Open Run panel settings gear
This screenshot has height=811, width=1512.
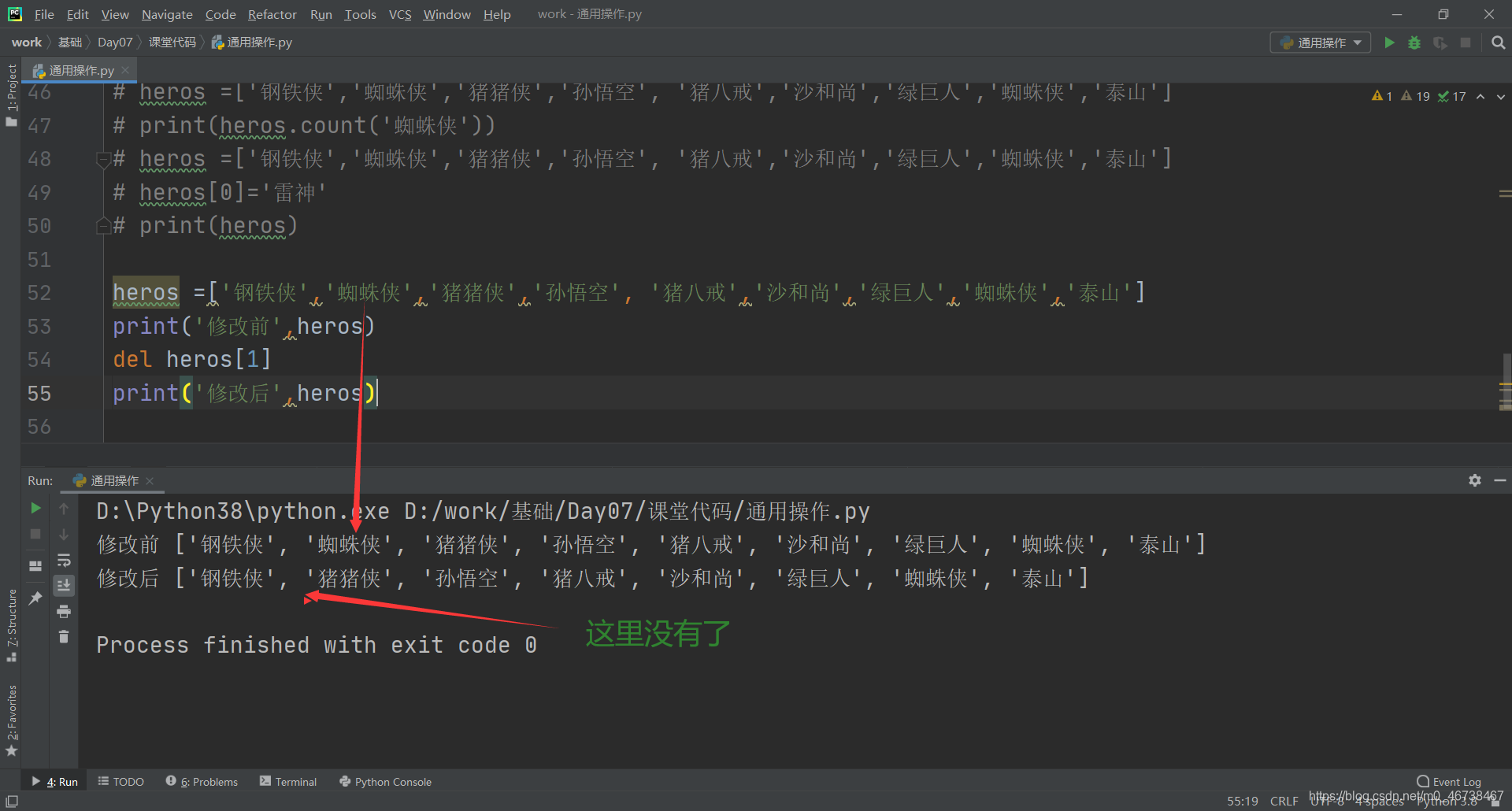[1475, 480]
